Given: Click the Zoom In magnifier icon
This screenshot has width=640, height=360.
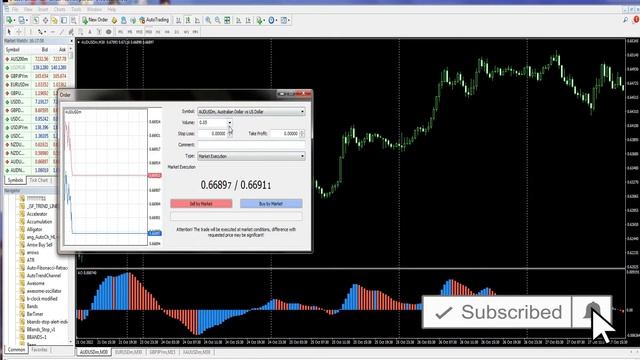Looking at the screenshot, I should (x=208, y=20).
